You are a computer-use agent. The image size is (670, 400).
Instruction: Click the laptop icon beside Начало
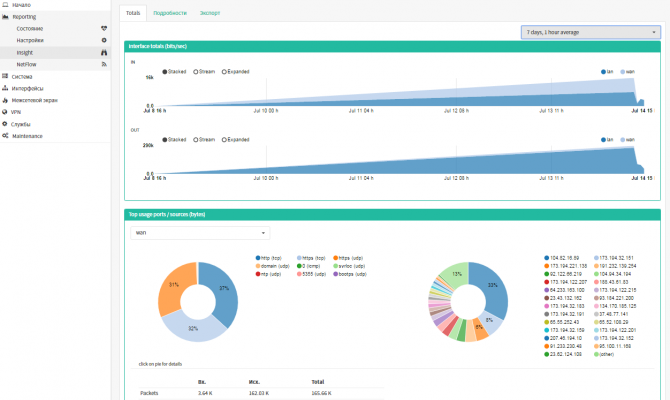point(5,5)
